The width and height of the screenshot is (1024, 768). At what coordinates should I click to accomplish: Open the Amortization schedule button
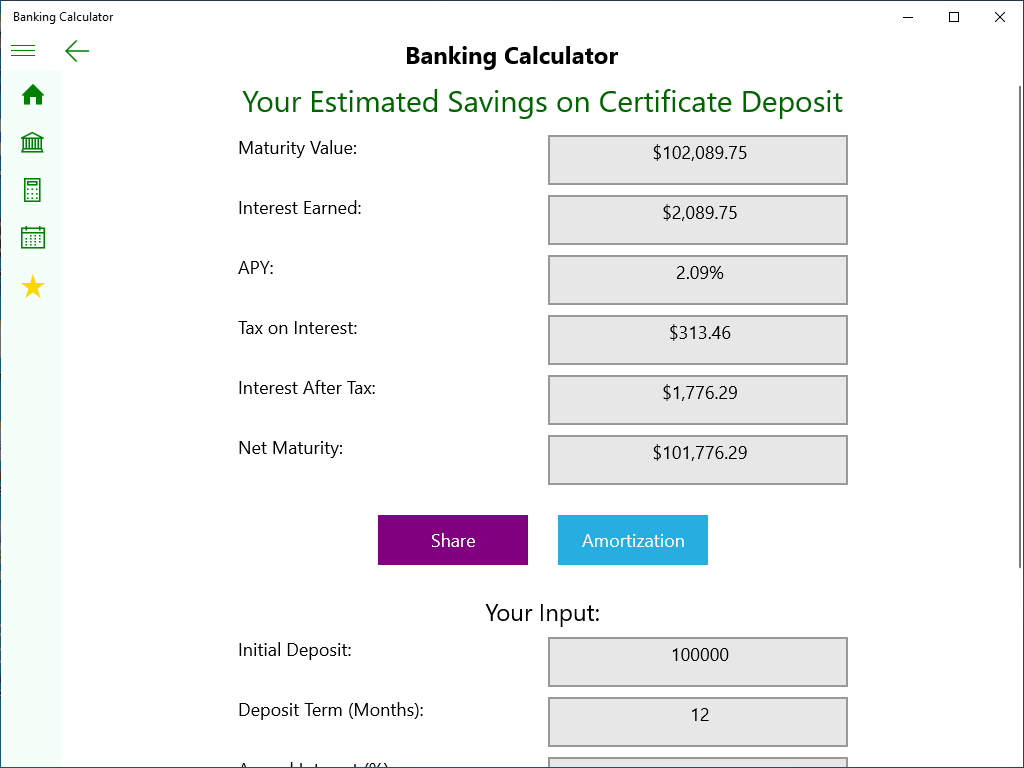click(632, 540)
